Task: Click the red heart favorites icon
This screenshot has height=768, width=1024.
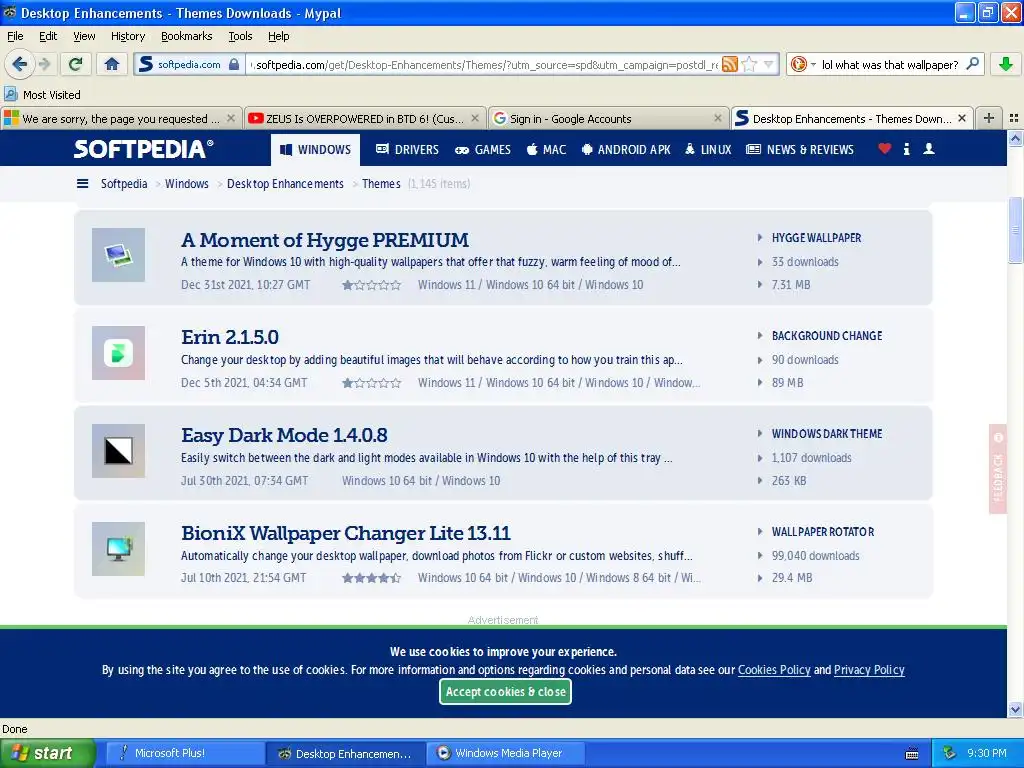Action: [x=884, y=149]
